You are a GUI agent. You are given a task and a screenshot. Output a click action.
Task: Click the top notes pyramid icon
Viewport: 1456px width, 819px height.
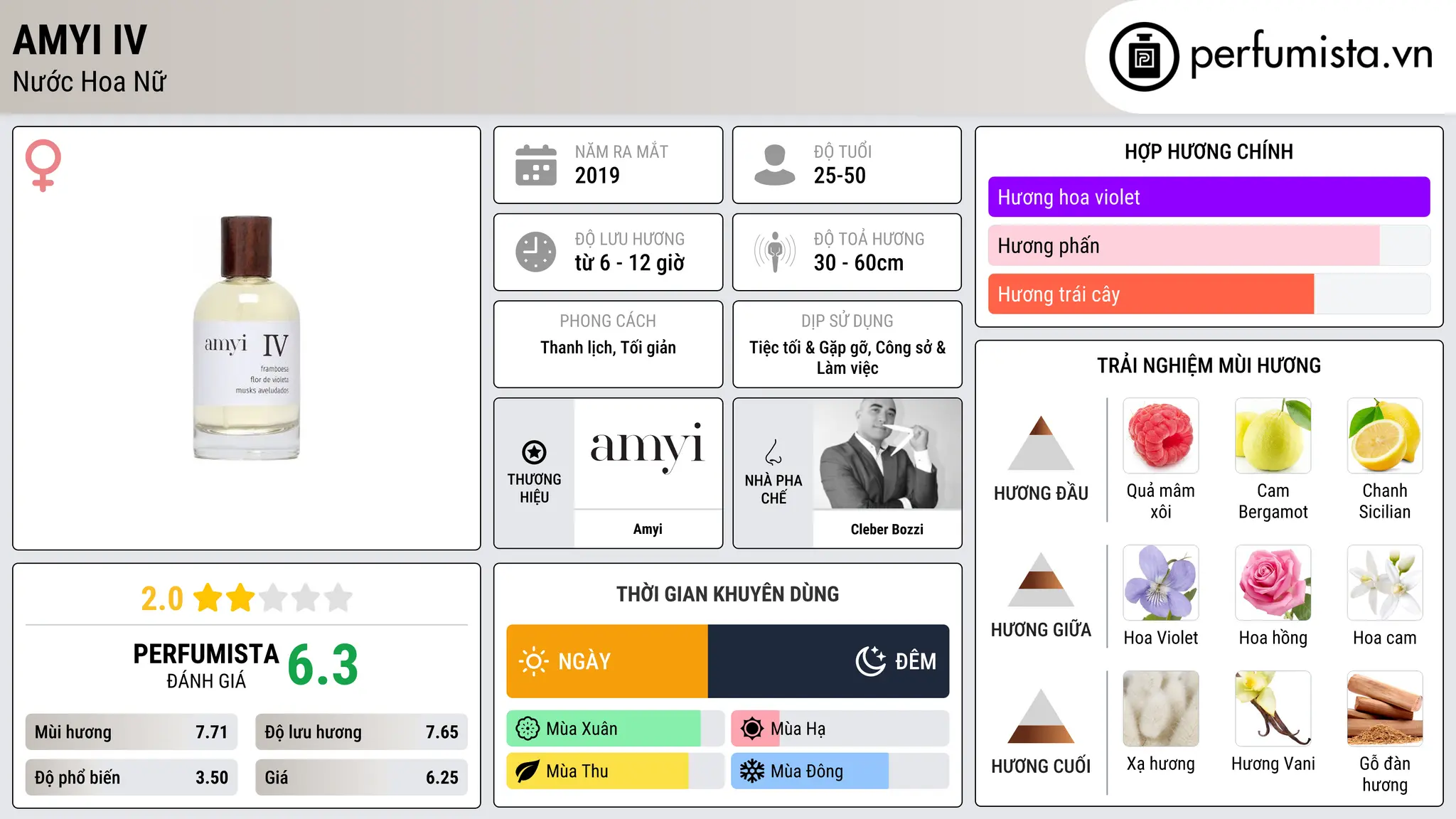[x=1041, y=443]
